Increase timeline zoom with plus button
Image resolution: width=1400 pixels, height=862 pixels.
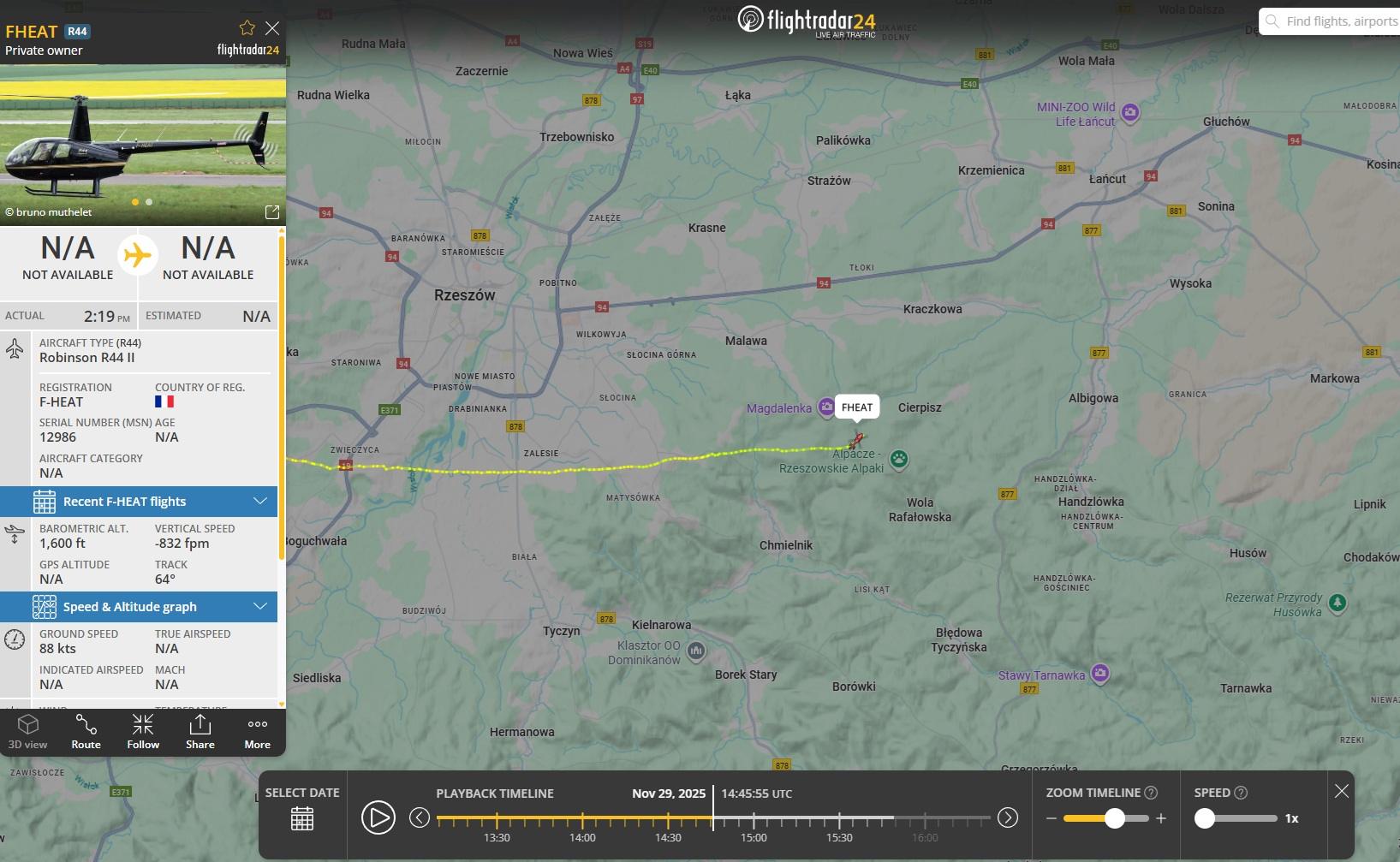point(1161,818)
